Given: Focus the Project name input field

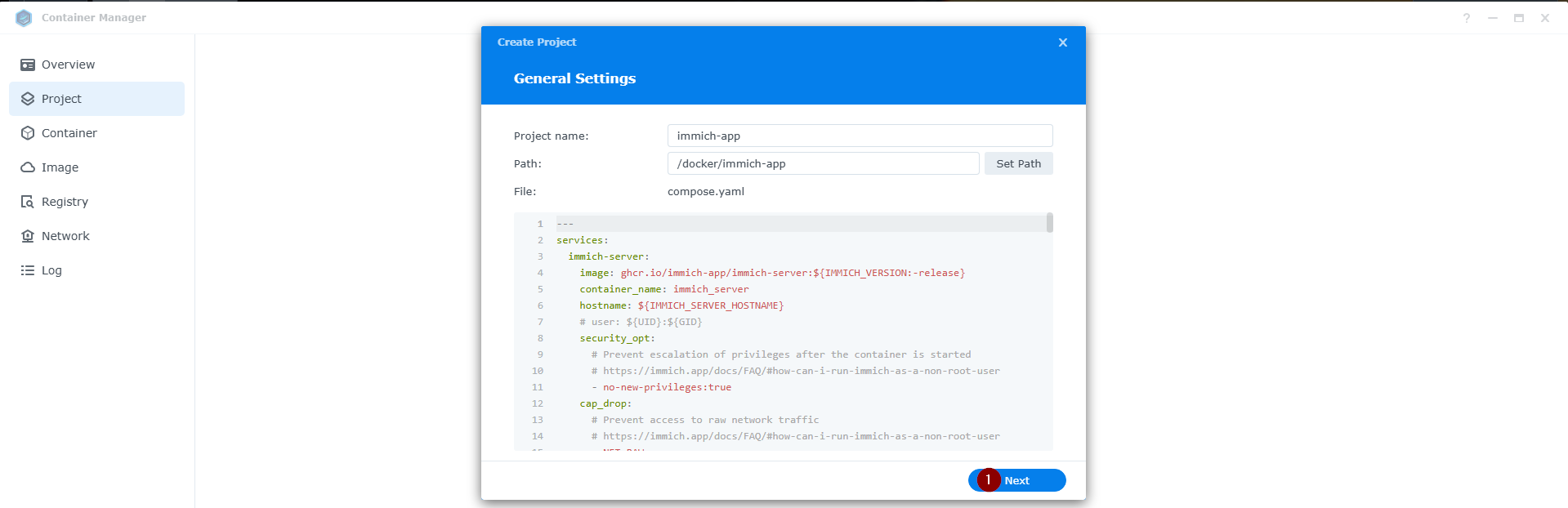Looking at the screenshot, I should [860, 136].
